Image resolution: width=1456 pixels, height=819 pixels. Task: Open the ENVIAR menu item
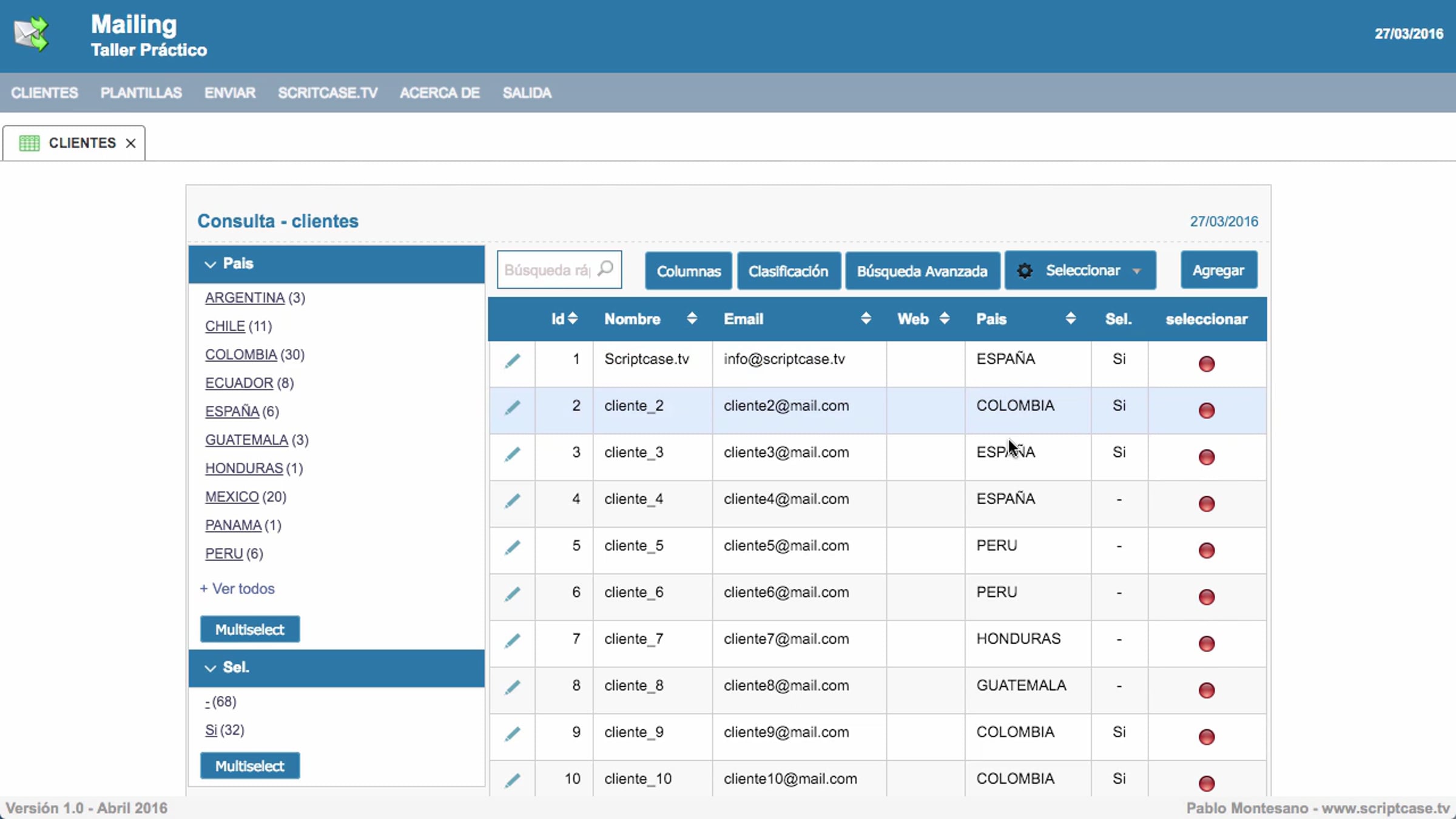230,93
